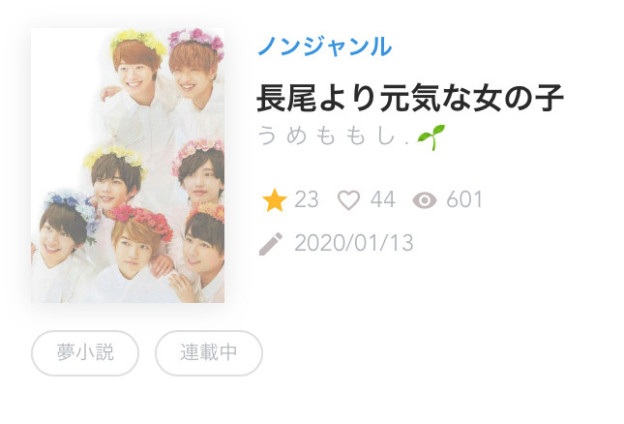Click the view count 601
Viewport: 624px width, 424px height.
[464, 199]
